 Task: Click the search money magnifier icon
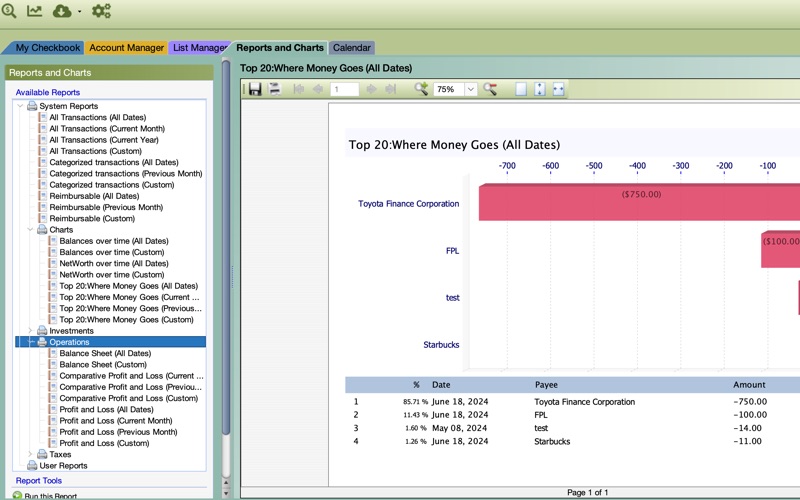[9, 10]
